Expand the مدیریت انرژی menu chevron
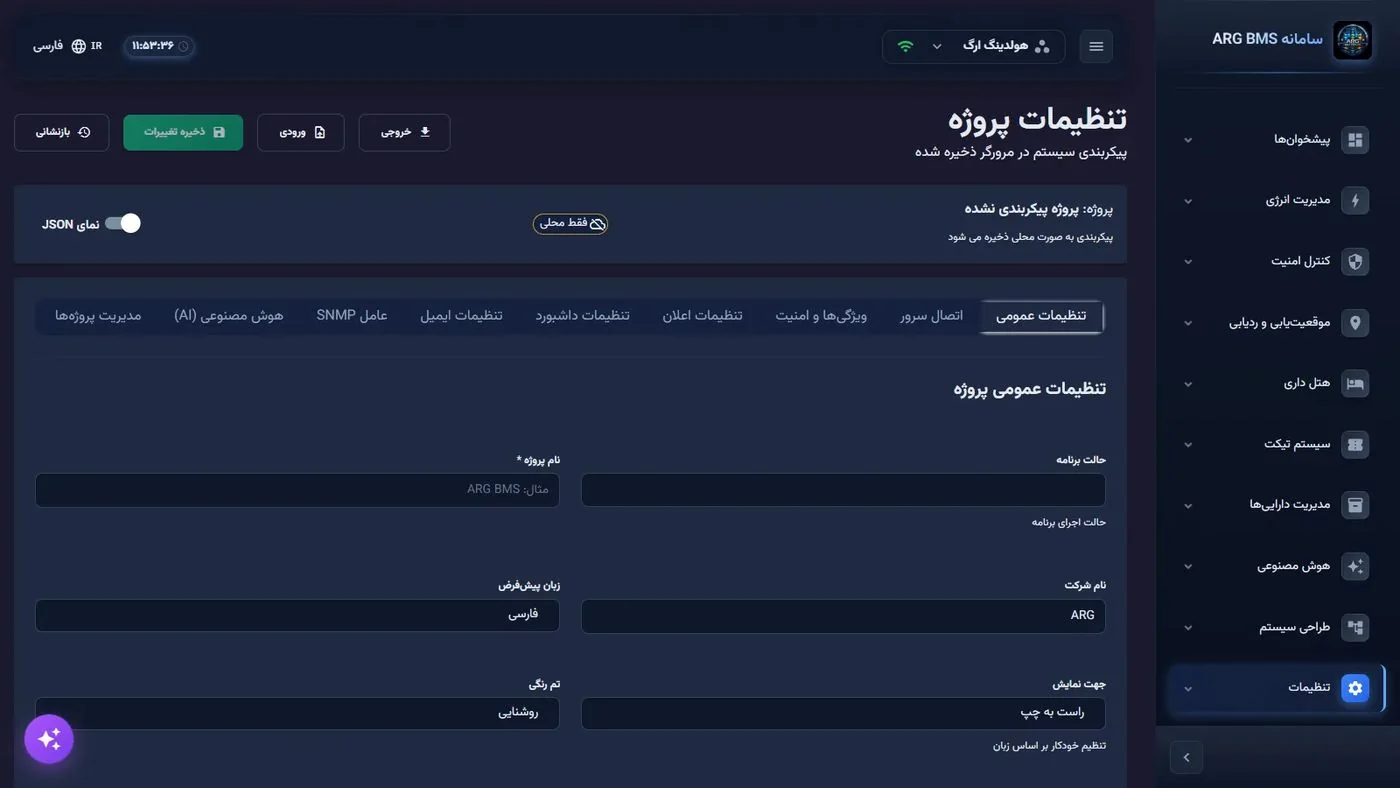Viewport: 1400px width, 788px height. (x=1188, y=201)
